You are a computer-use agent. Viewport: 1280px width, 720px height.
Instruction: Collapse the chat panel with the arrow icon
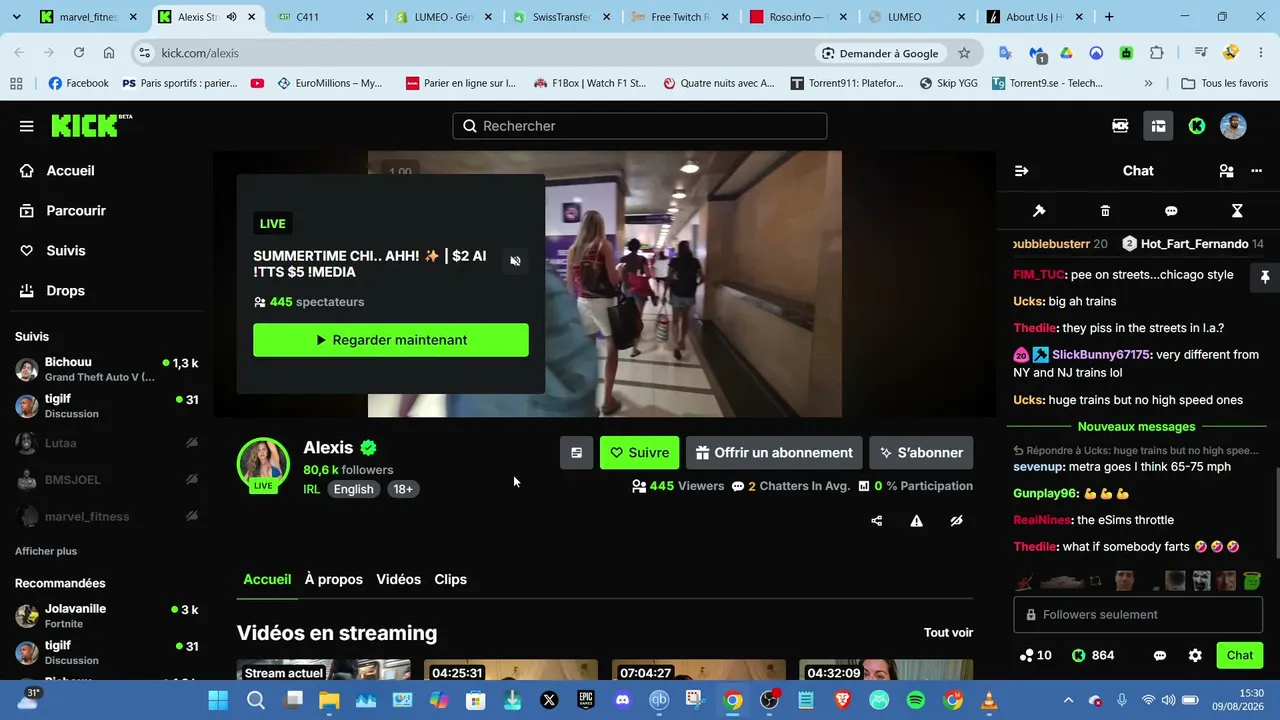click(x=1021, y=171)
